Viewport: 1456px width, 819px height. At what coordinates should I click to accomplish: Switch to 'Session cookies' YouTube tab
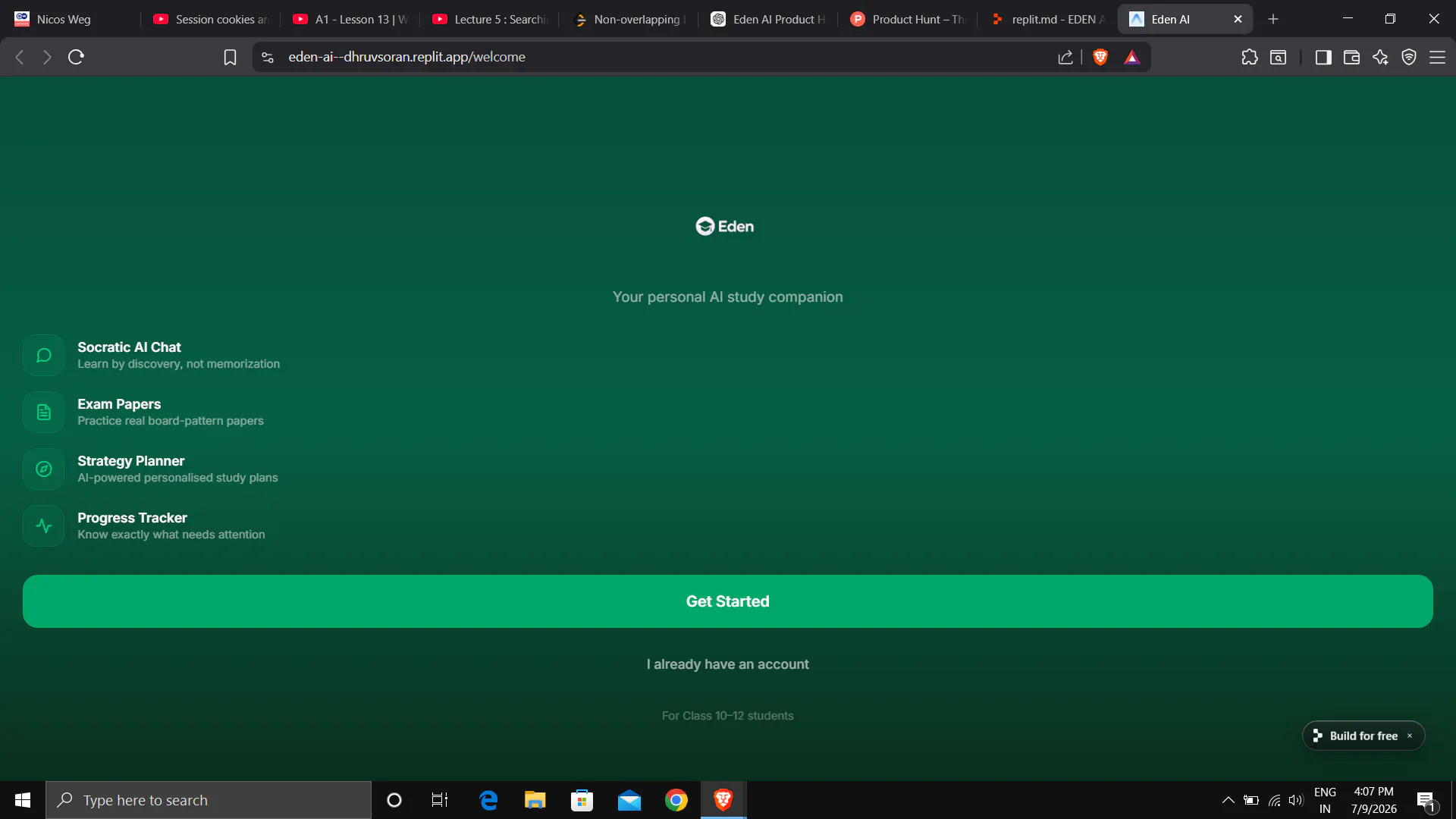211,19
